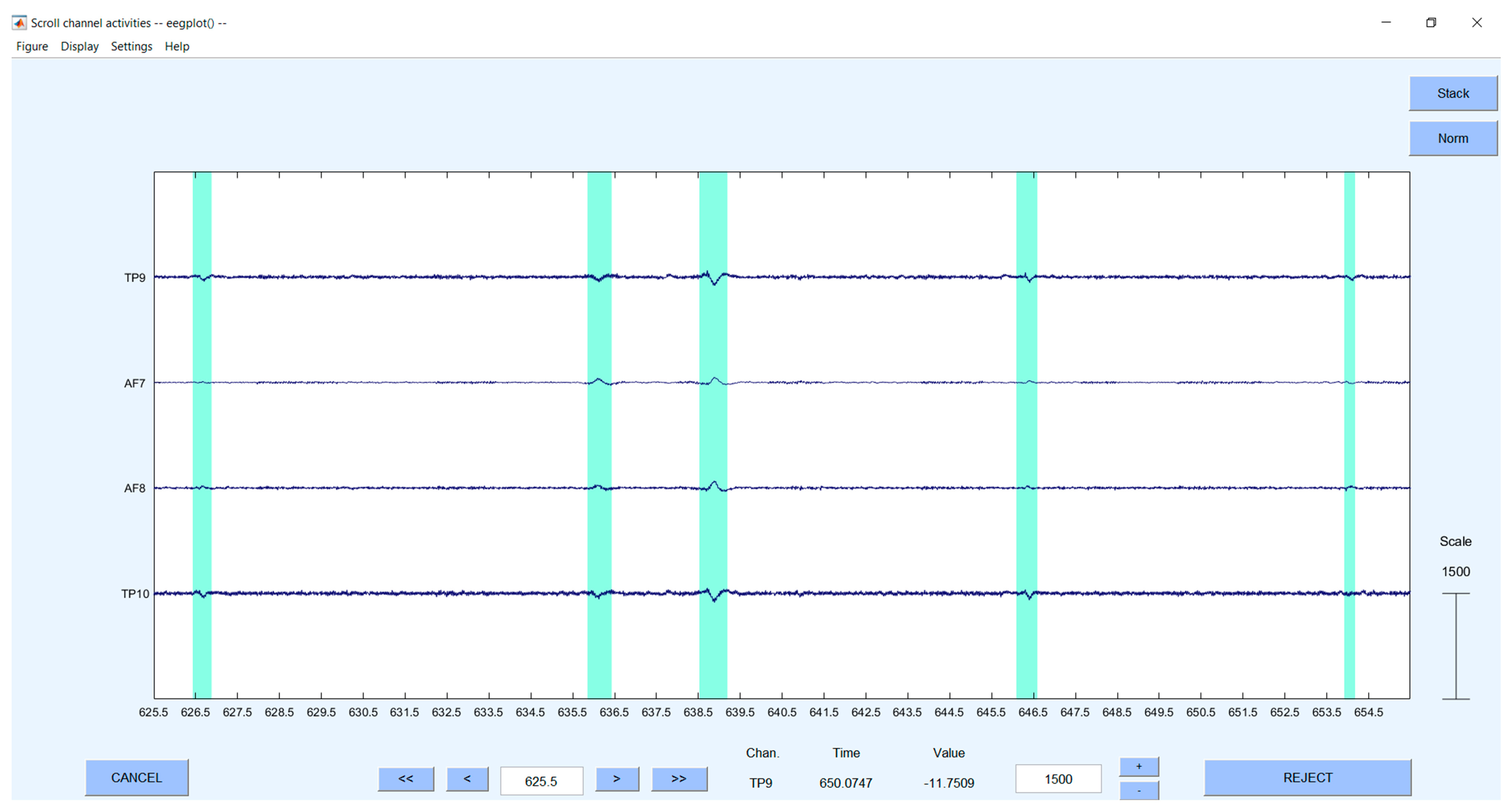This screenshot has height=808, width=1512.
Task: Switch channels to Stack display mode
Action: tap(1453, 93)
